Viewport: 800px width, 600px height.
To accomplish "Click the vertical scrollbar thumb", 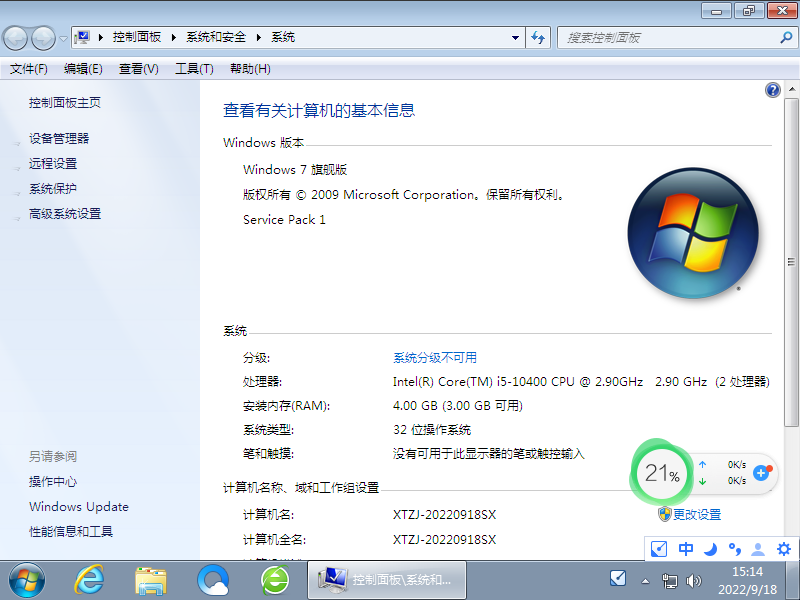I will pos(791,262).
